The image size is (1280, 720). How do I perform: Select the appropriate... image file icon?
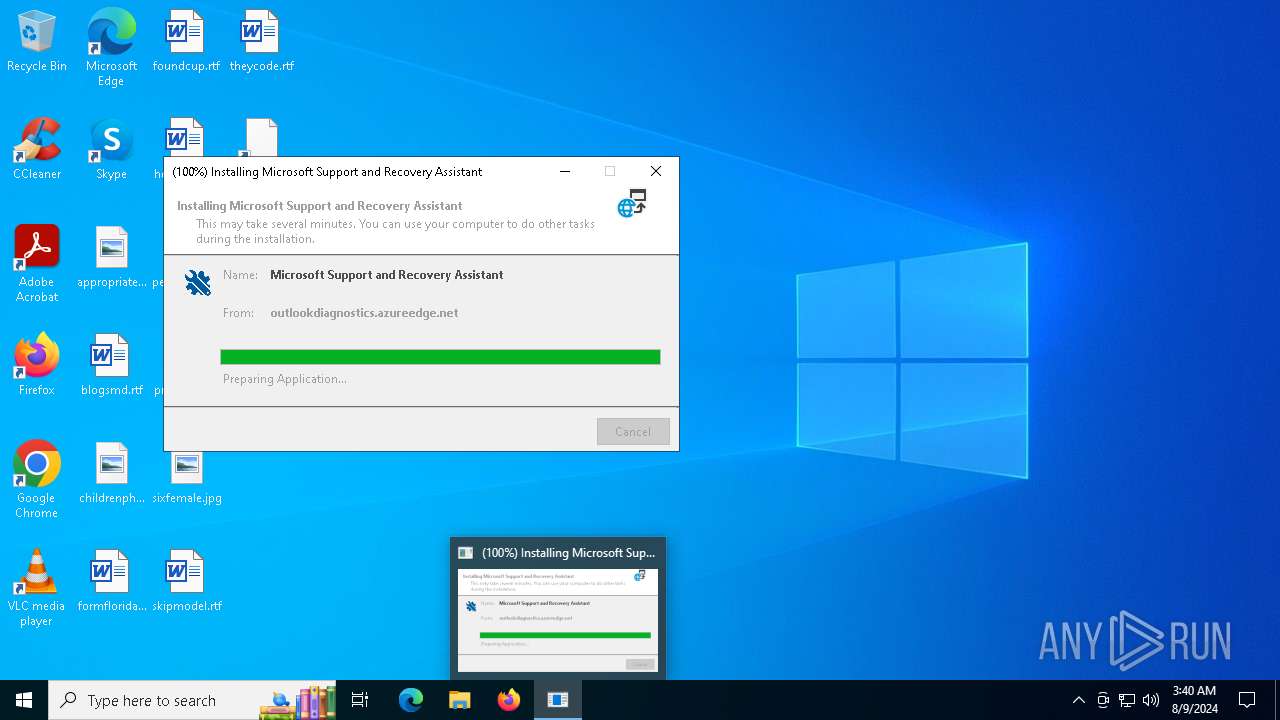[x=112, y=258]
